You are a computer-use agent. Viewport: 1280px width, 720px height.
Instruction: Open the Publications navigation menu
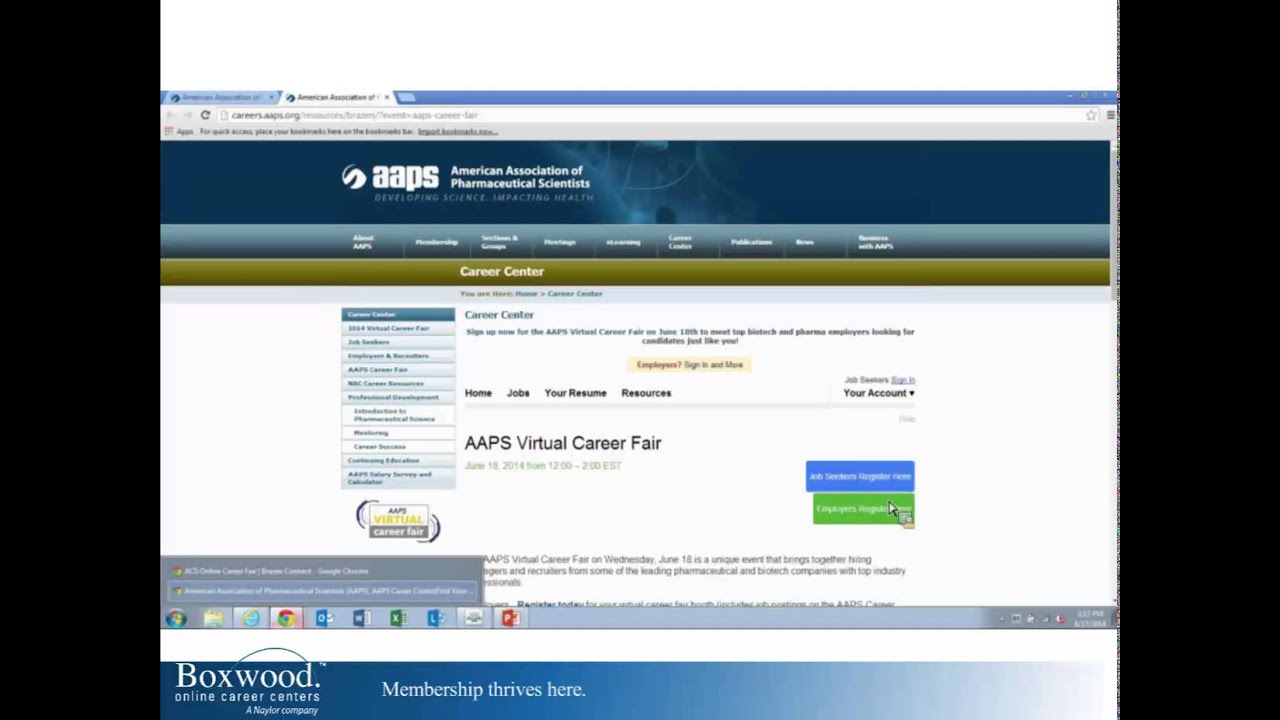(x=751, y=242)
